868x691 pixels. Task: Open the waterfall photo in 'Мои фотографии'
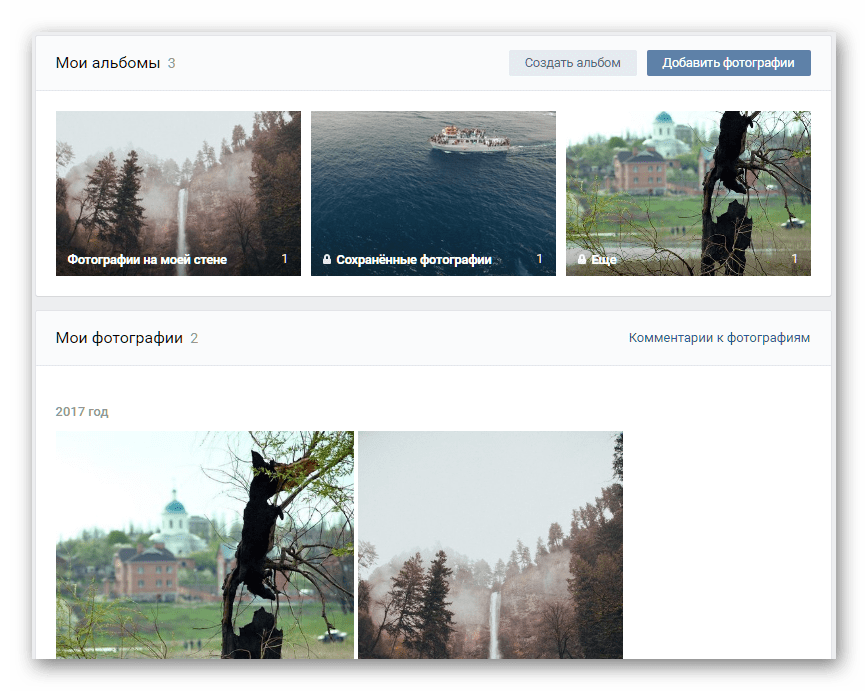[490, 545]
